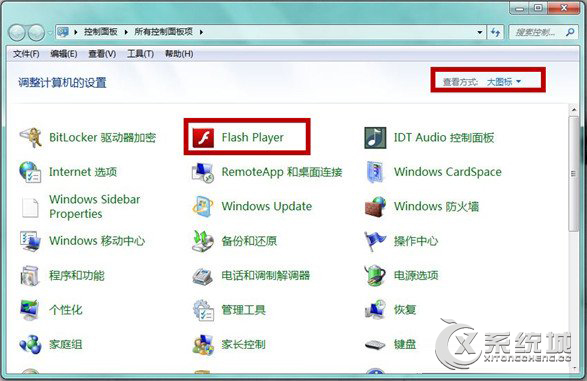Open the 电源选项 text link

point(416,276)
